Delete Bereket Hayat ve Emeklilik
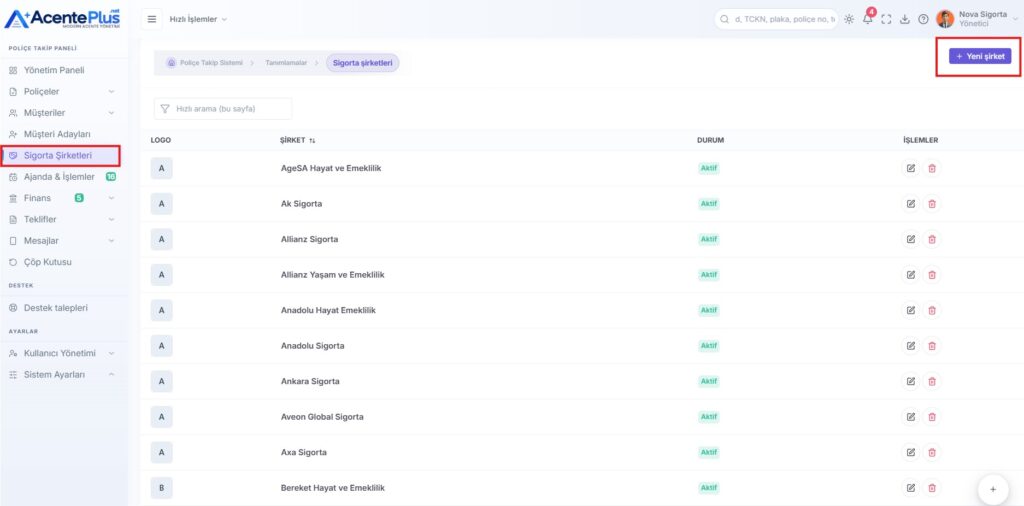The width and height of the screenshot is (1024, 506). [932, 488]
